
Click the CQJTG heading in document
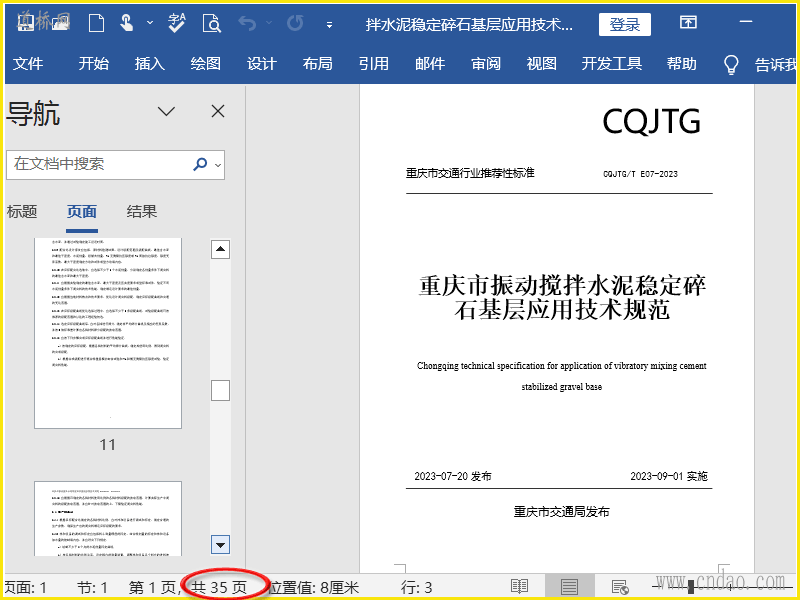pos(652,121)
